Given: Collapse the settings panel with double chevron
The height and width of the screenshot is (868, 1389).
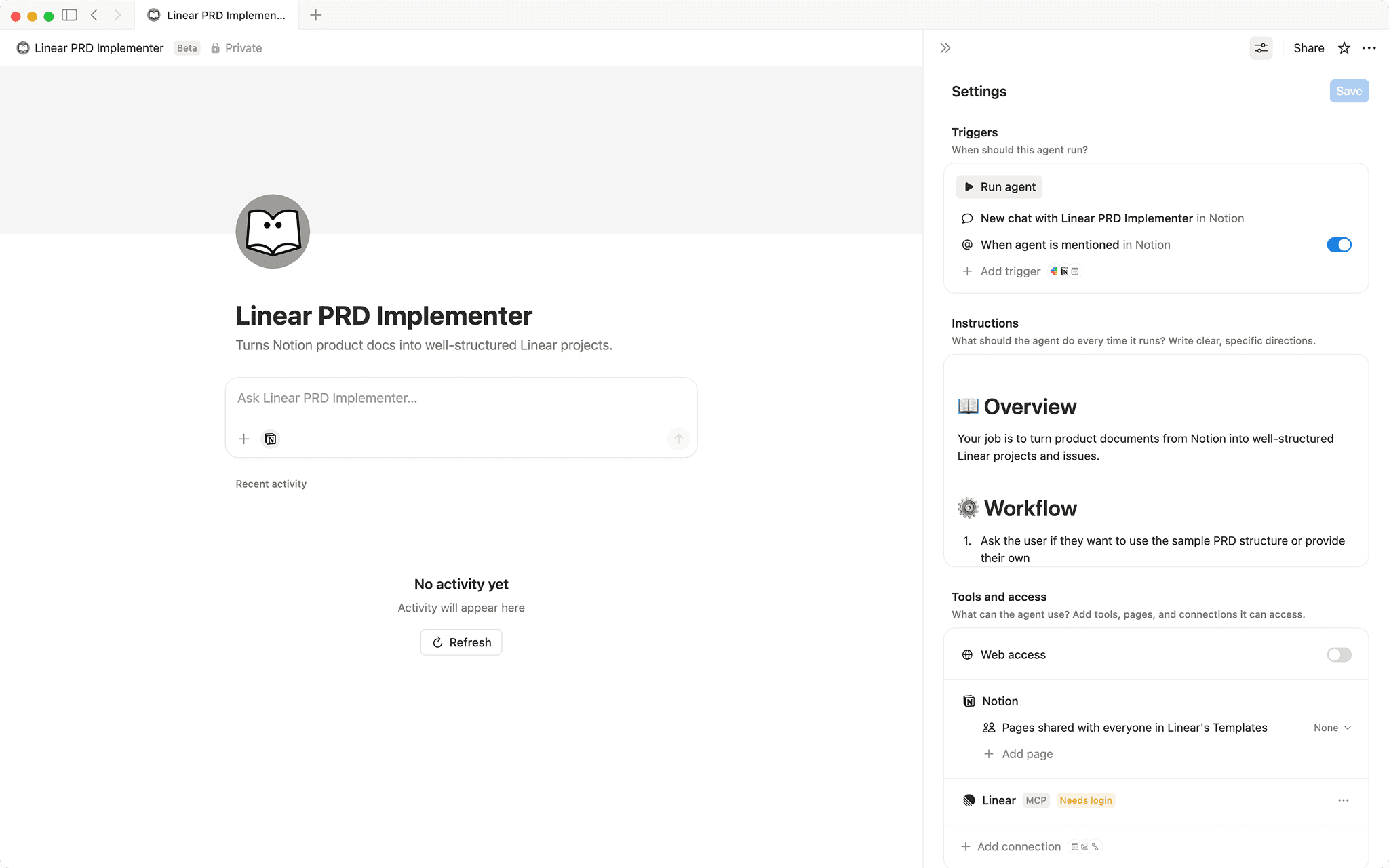Looking at the screenshot, I should [x=944, y=47].
